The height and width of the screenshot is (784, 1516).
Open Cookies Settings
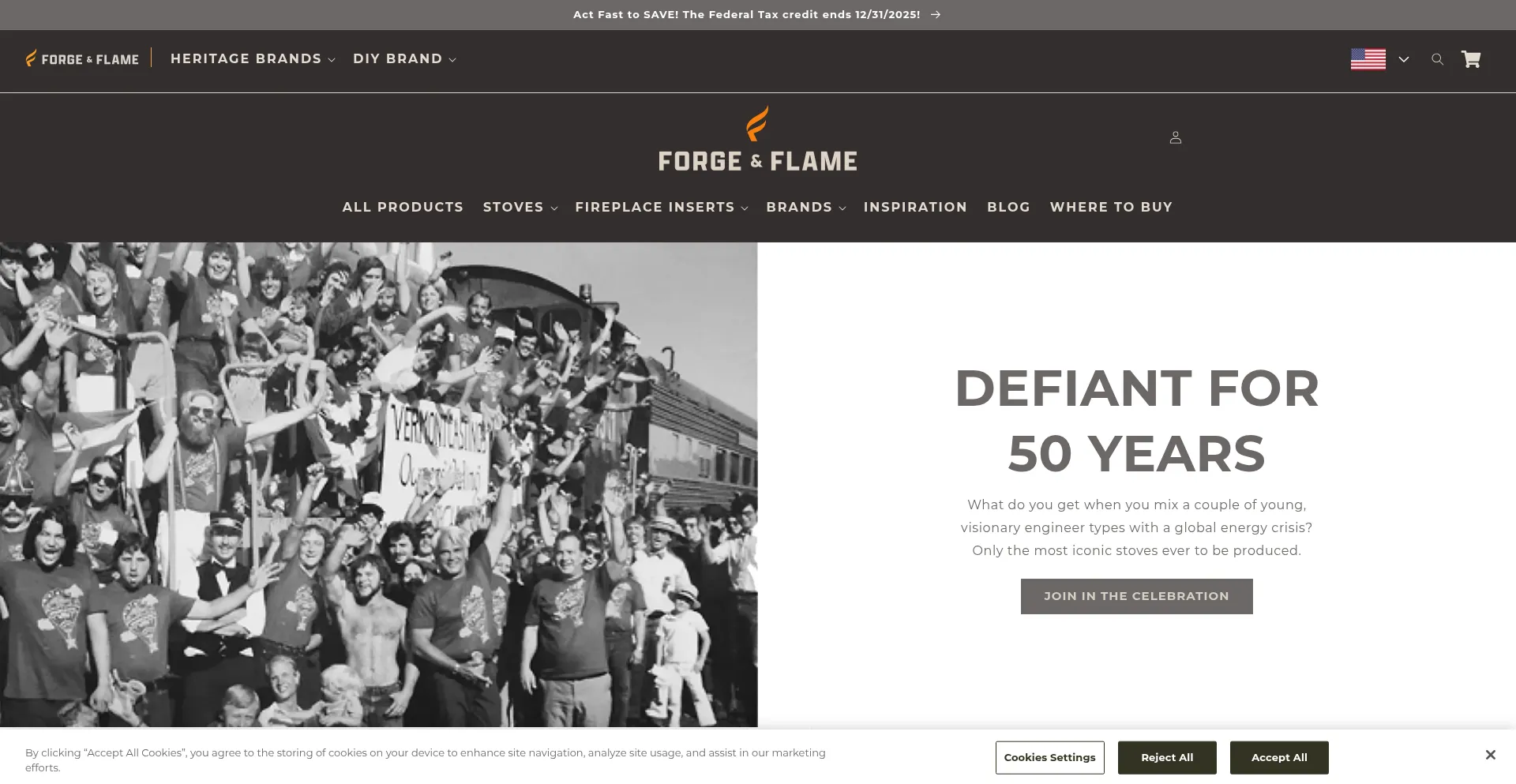[x=1049, y=758]
